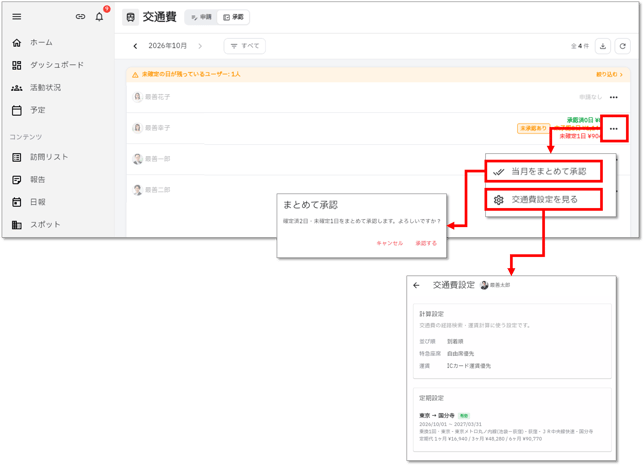Viewport: 644px width, 466px height.
Task: Go to next month with right chevron
Action: [200, 46]
